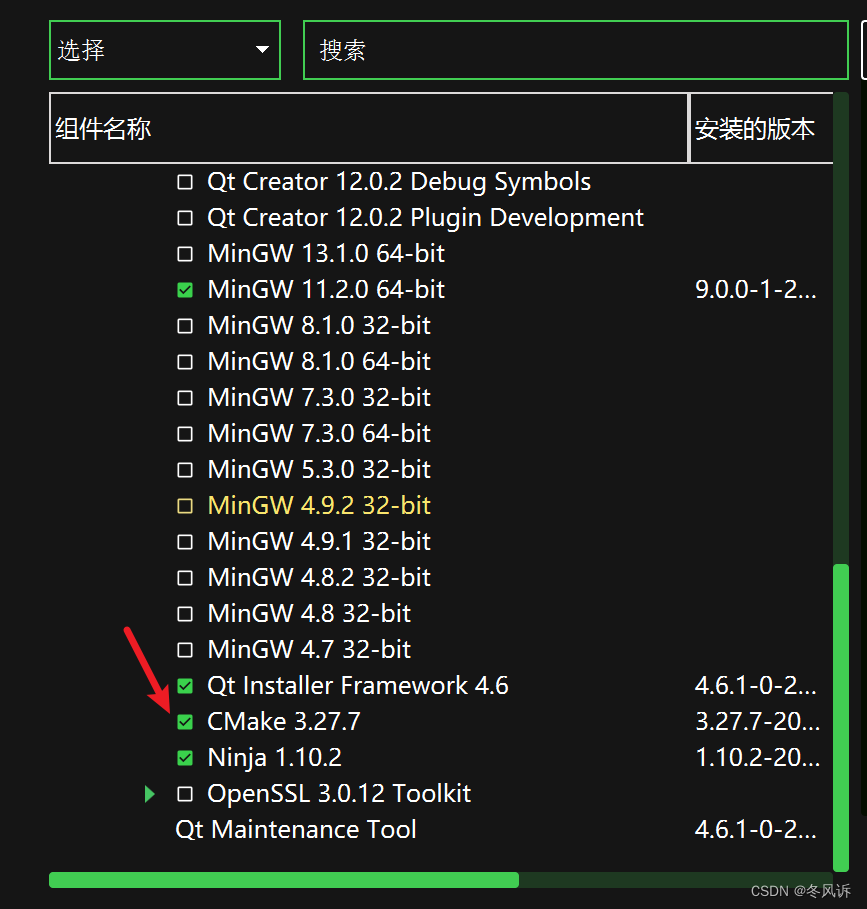
Task: Open the 选择 dropdown arrow
Action: click(x=261, y=50)
